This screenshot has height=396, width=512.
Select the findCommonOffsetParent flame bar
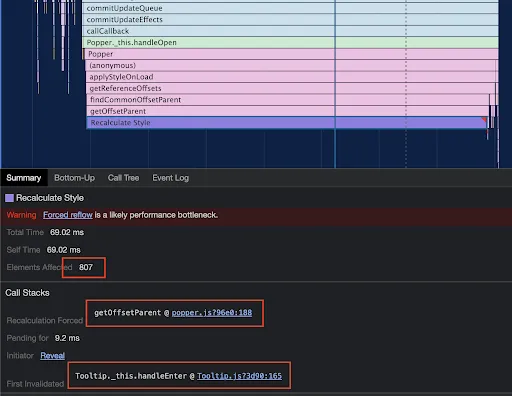(x=288, y=100)
